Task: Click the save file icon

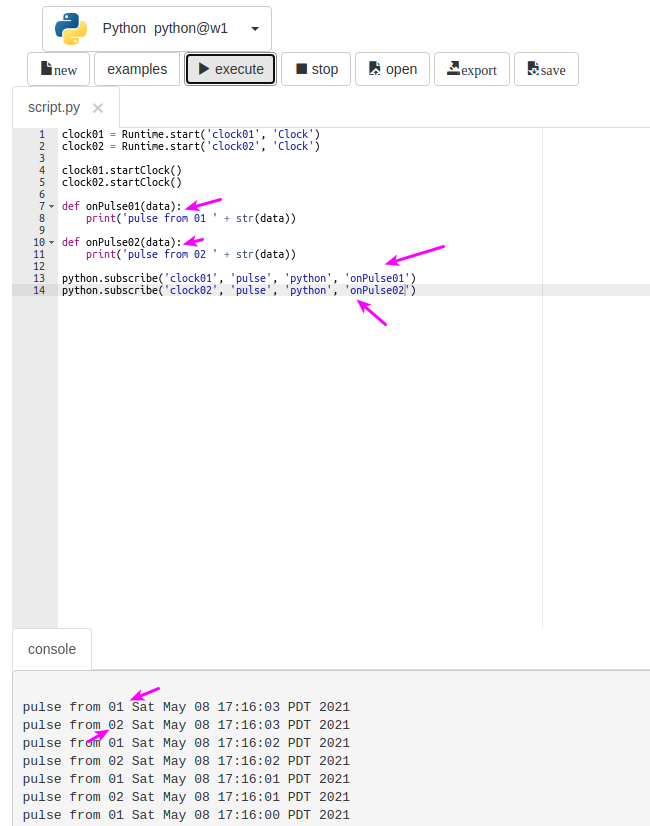Action: click(533, 68)
